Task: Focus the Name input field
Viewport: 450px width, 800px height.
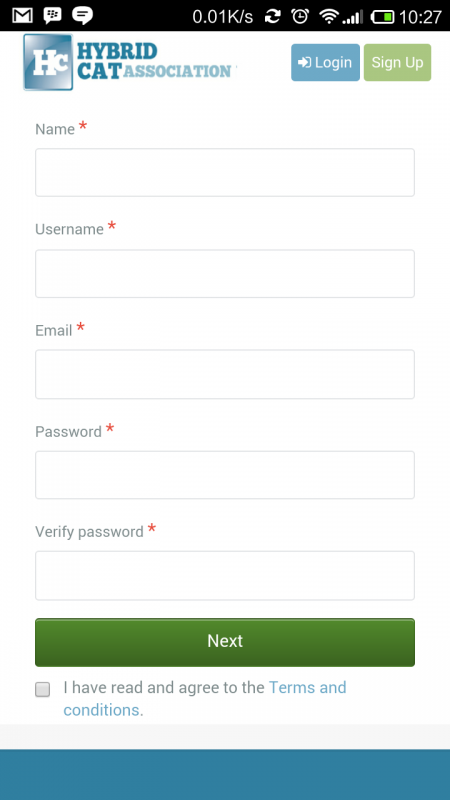Action: tap(225, 172)
